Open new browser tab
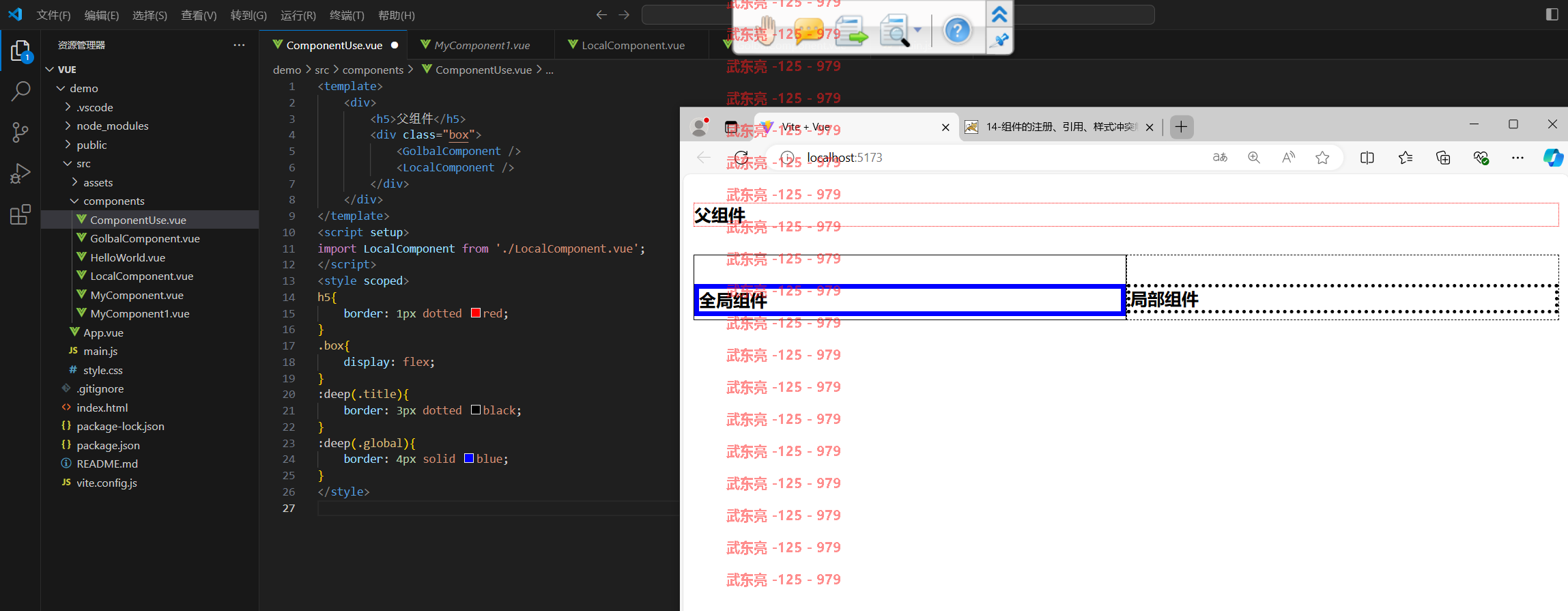Viewport: 1568px width, 611px height. click(1182, 127)
